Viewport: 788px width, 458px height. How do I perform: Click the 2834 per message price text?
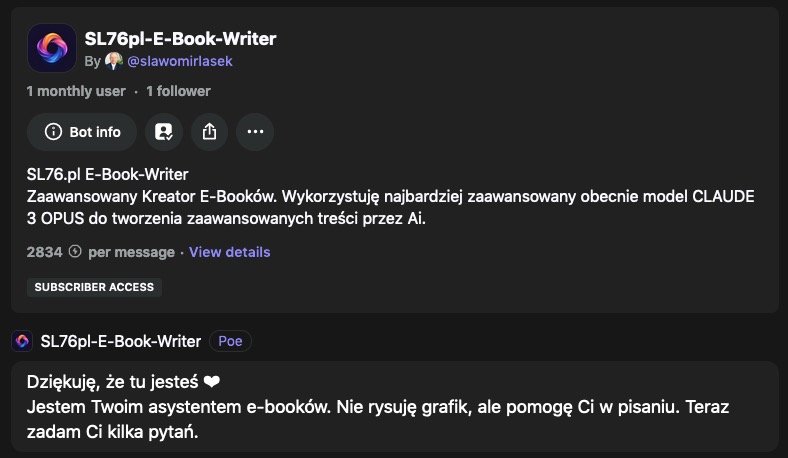(x=101, y=252)
